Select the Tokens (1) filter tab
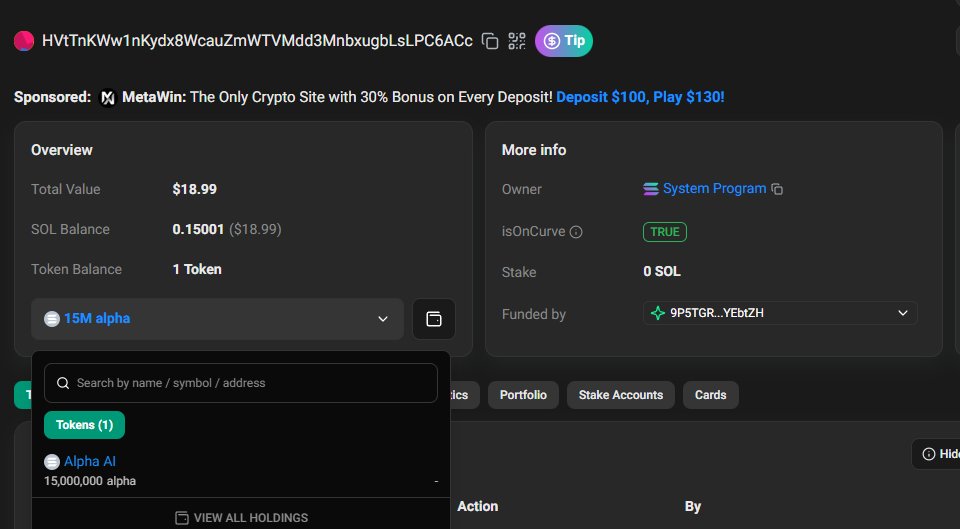 [84, 425]
